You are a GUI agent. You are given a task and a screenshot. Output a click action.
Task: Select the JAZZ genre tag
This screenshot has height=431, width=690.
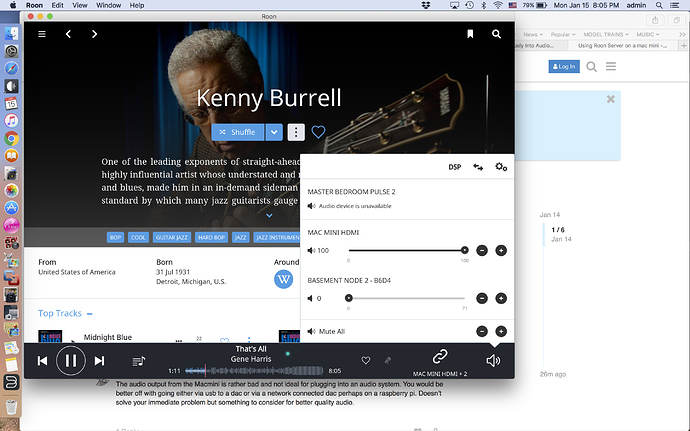240,237
